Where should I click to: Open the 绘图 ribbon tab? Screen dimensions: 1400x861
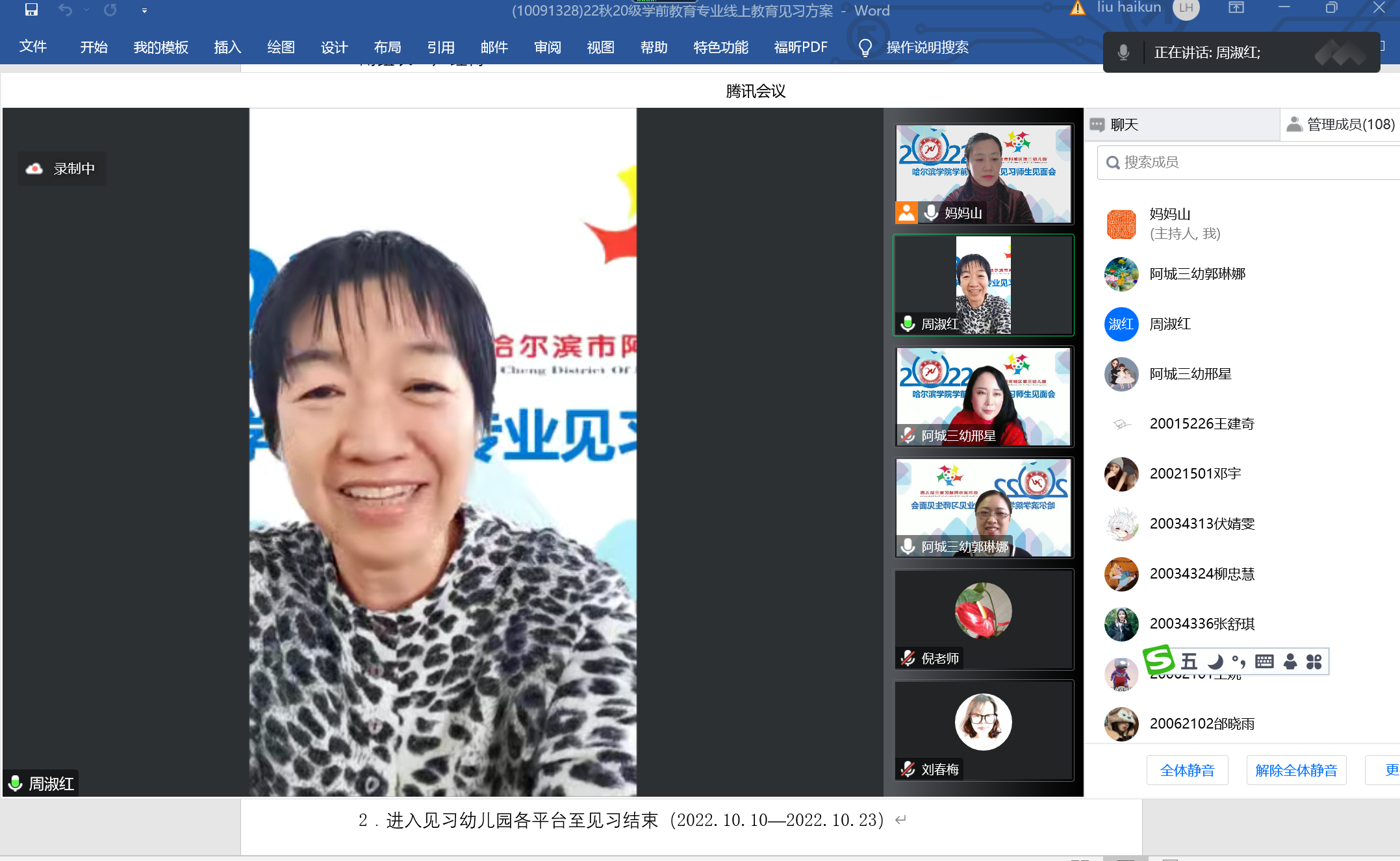tap(281, 47)
